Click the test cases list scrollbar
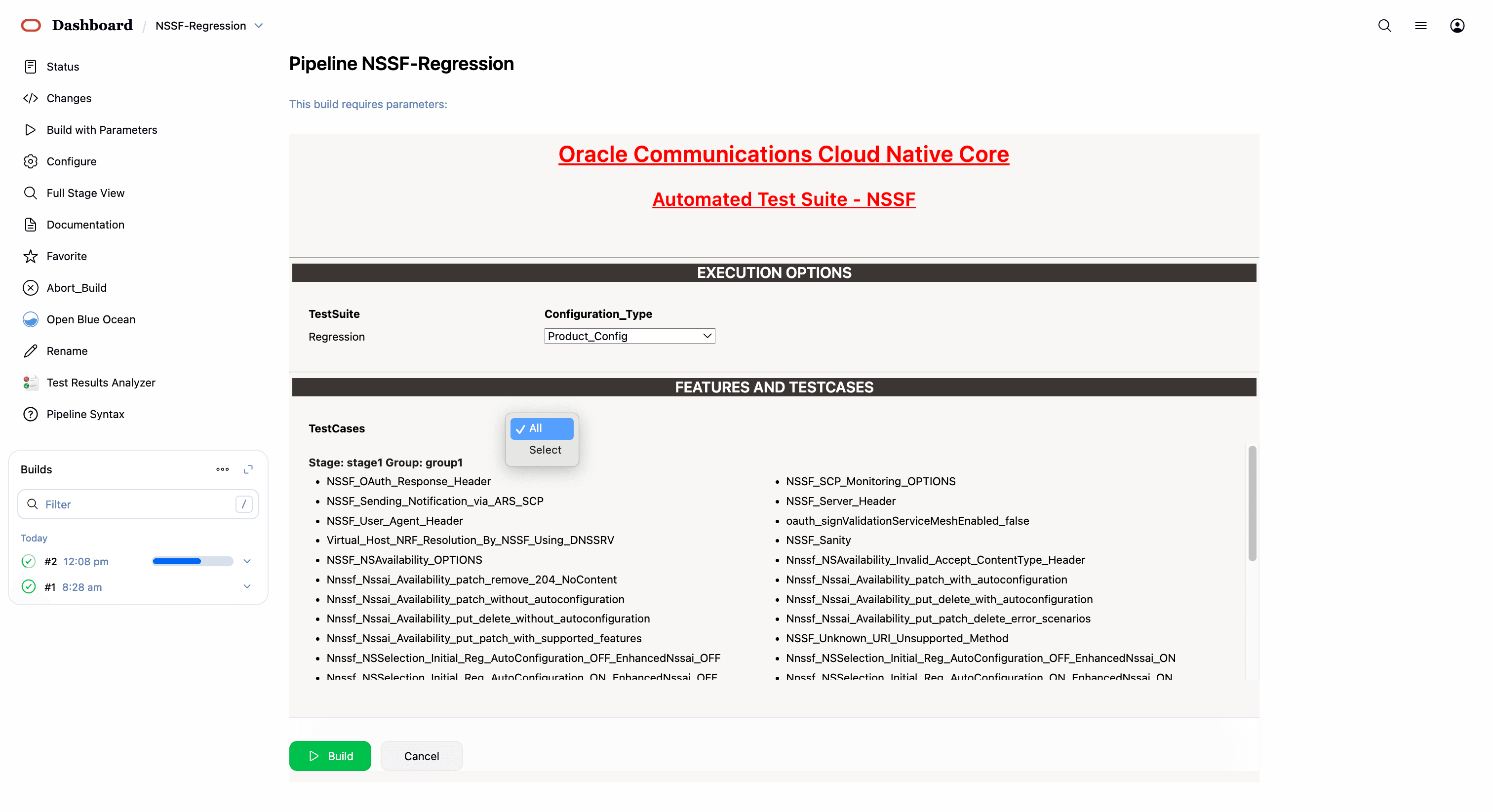1493x812 pixels. pos(1252,503)
